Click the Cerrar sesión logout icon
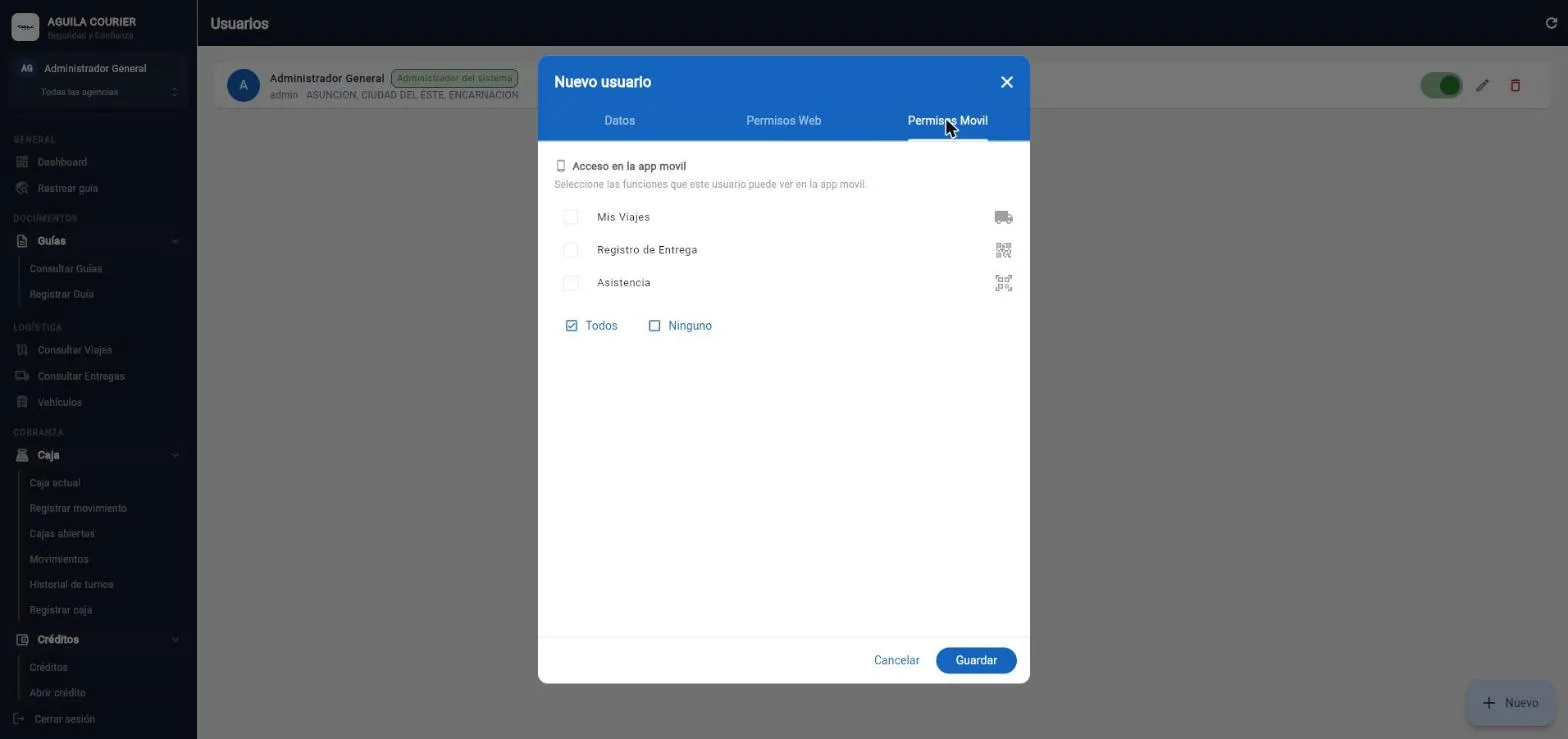The image size is (1568, 739). (x=18, y=719)
